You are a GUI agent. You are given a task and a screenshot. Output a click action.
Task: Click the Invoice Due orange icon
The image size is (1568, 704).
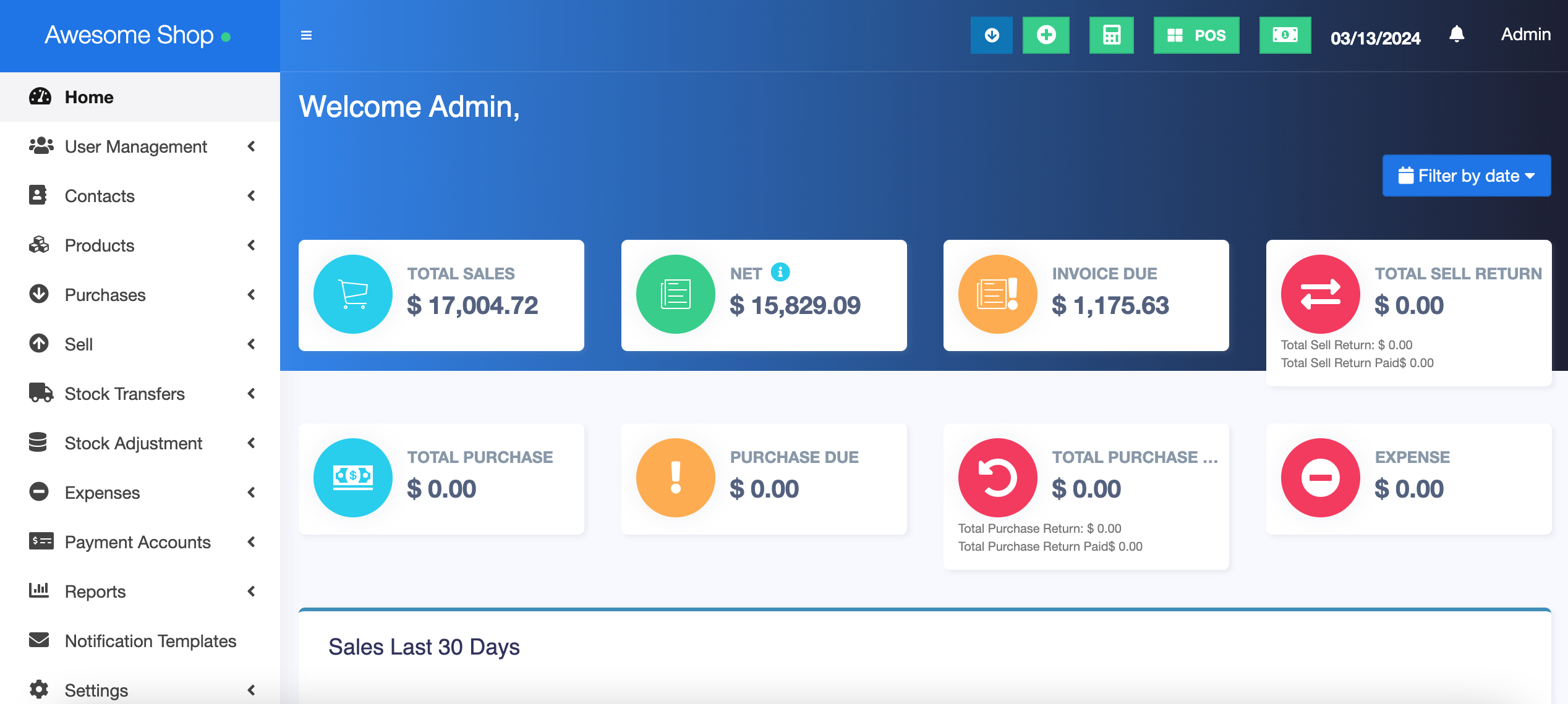[997, 294]
